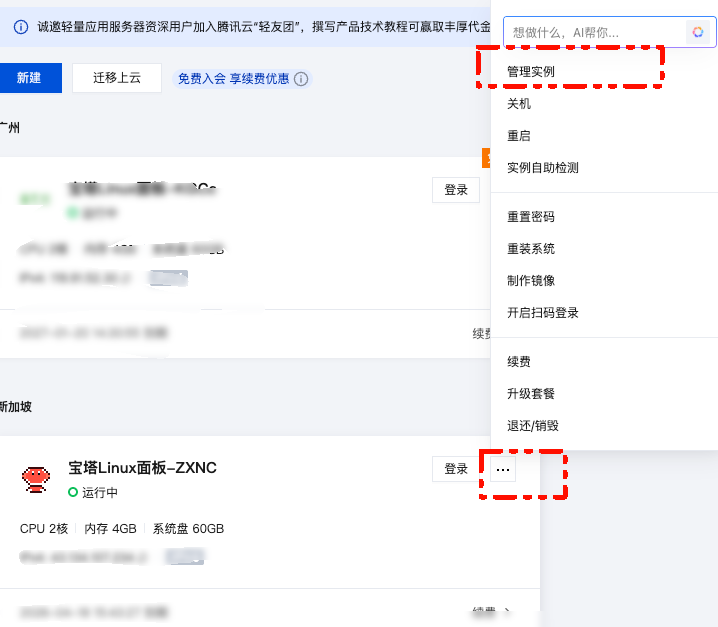Click 登录 button for 宝塔Linux面板-ZXNC

(456, 469)
